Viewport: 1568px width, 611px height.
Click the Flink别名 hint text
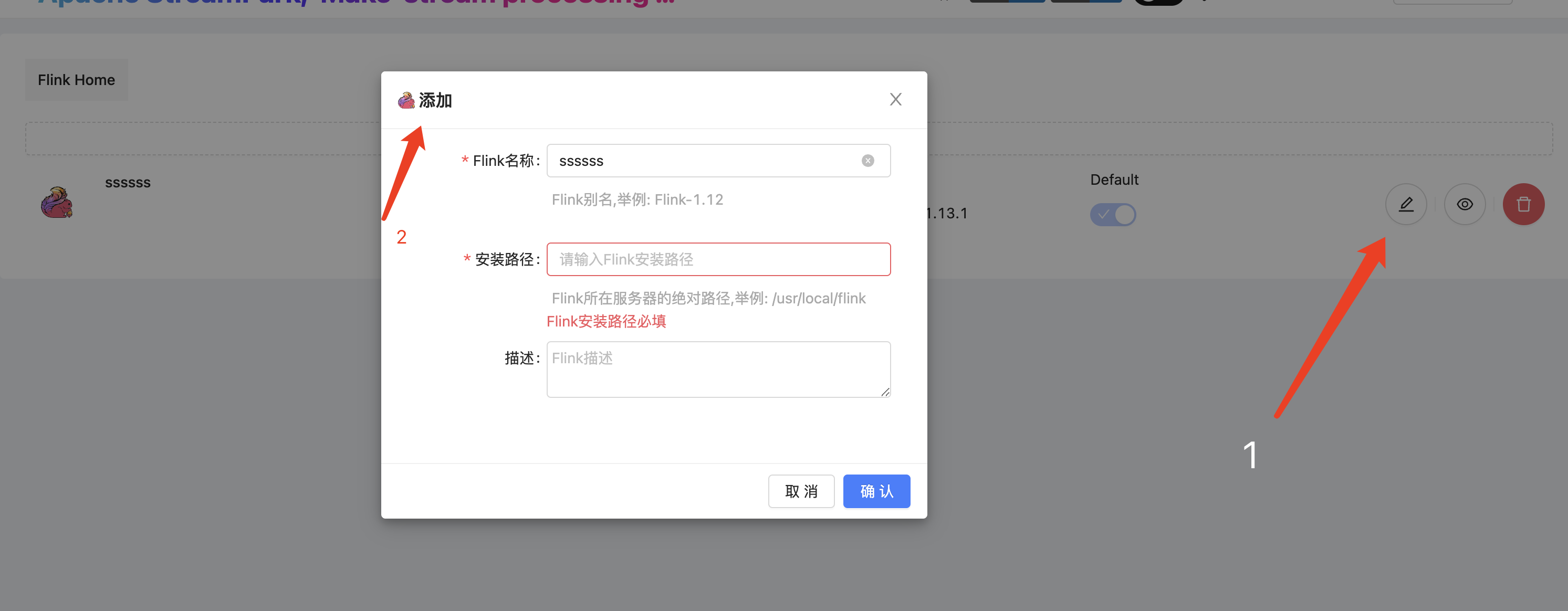tap(637, 199)
